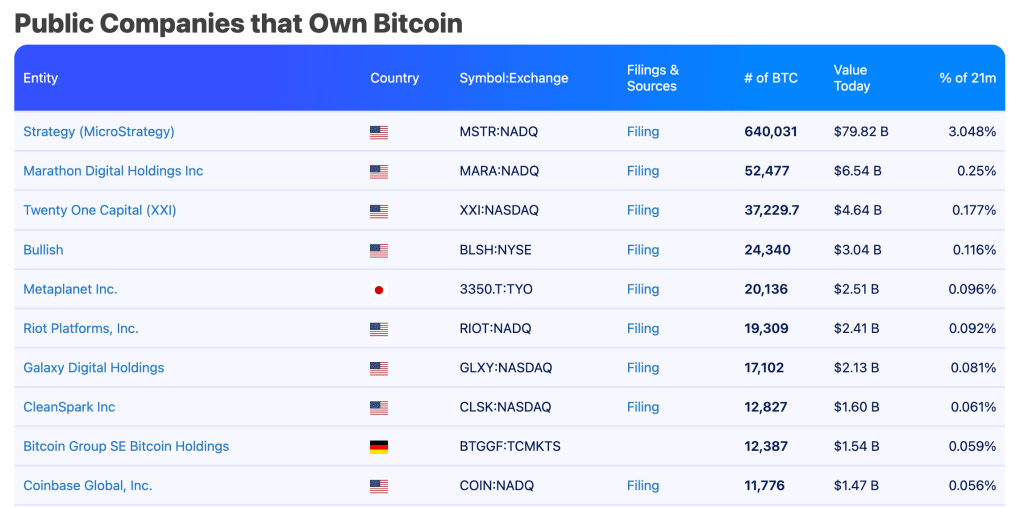This screenshot has height=507, width=1024.
Task: Click the US flag in the Bullish row
Action: coord(378,251)
